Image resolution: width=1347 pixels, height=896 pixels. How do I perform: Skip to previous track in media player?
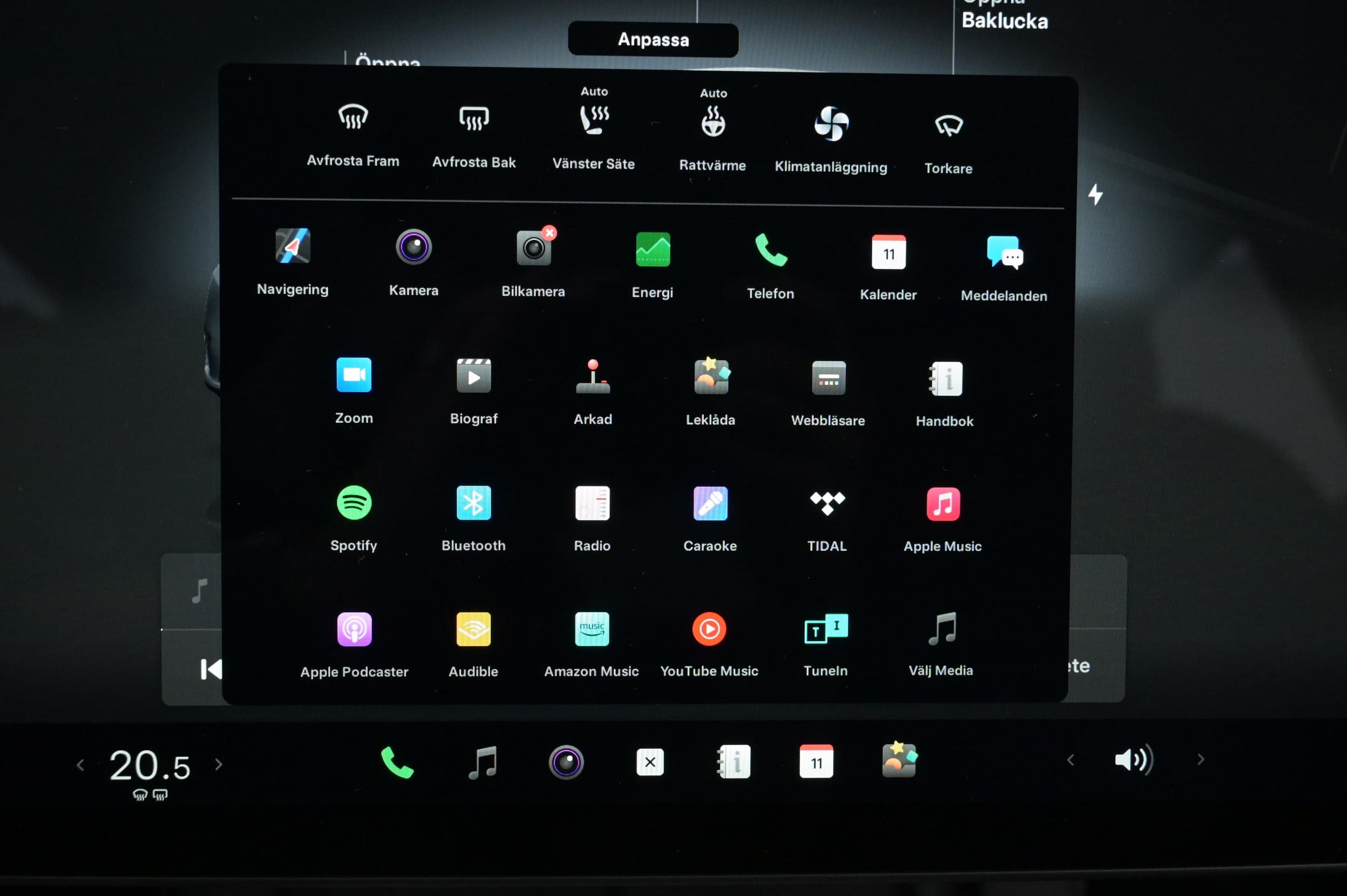tap(211, 669)
